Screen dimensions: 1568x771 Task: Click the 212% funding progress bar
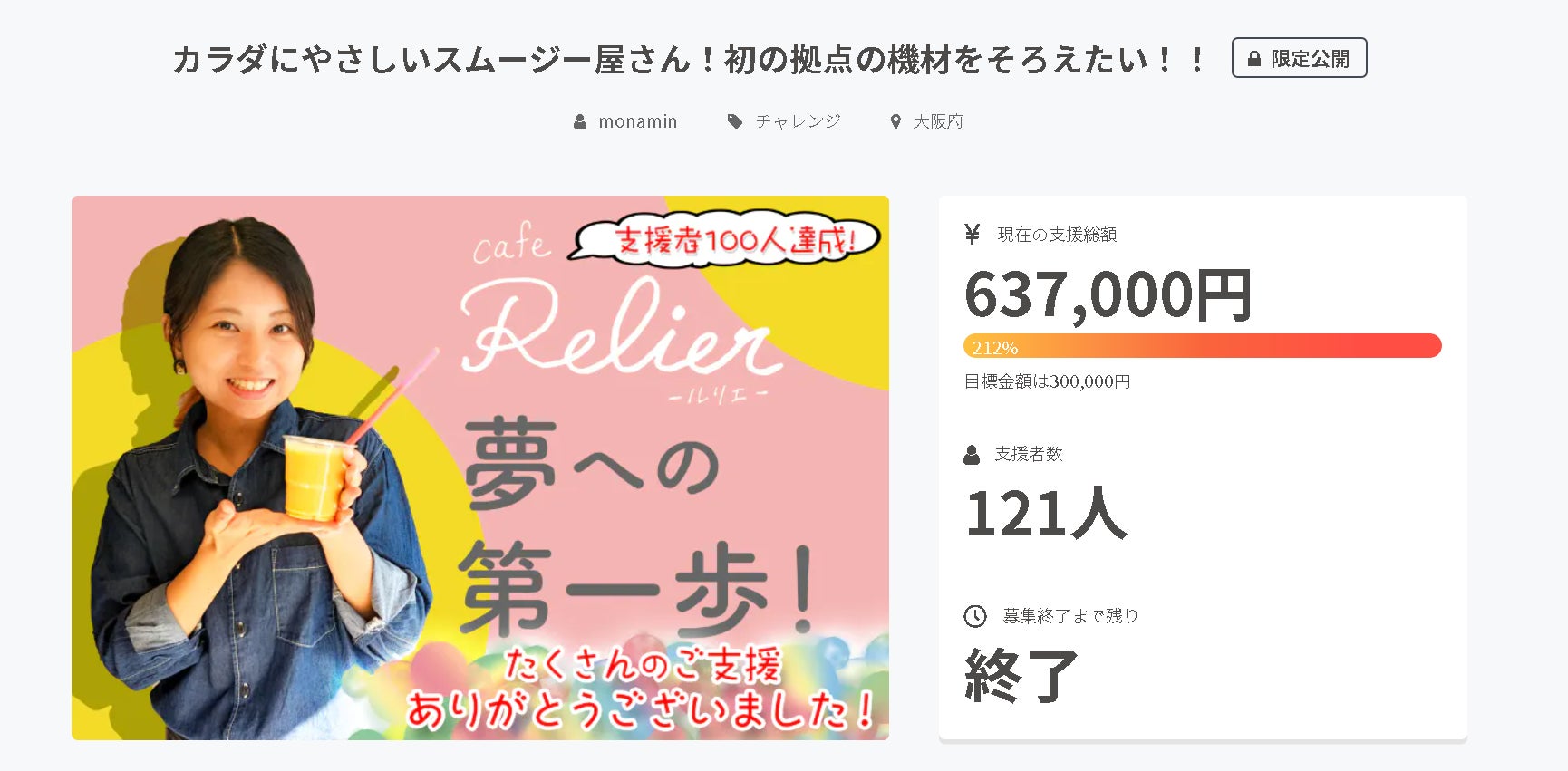pos(1202,346)
